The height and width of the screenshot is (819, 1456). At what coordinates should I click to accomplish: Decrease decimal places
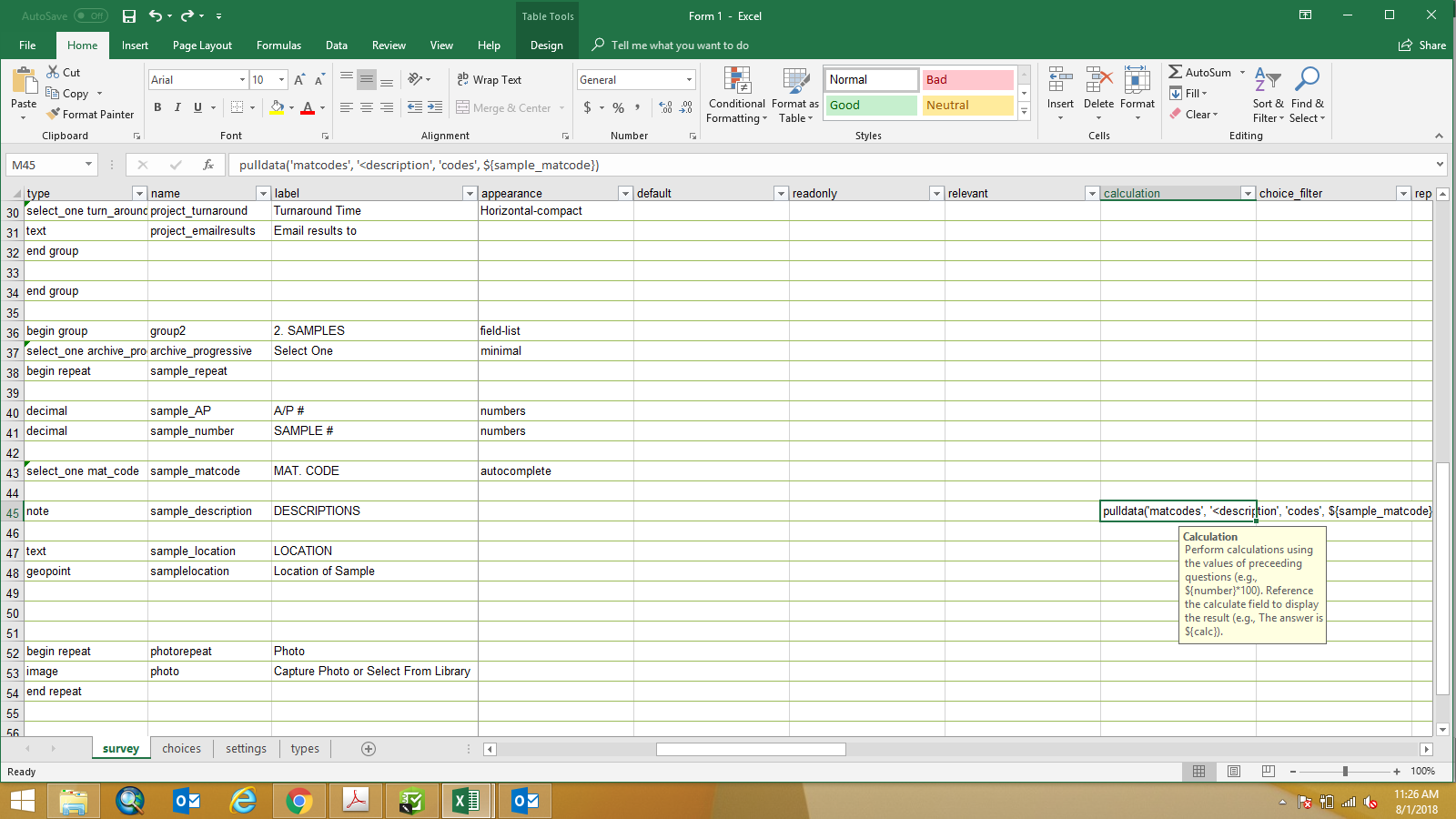(686, 107)
